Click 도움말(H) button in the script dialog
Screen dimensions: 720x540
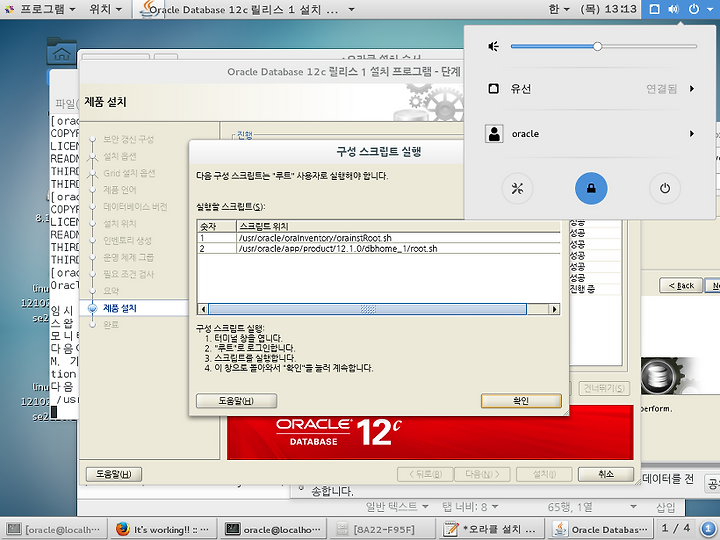236,400
